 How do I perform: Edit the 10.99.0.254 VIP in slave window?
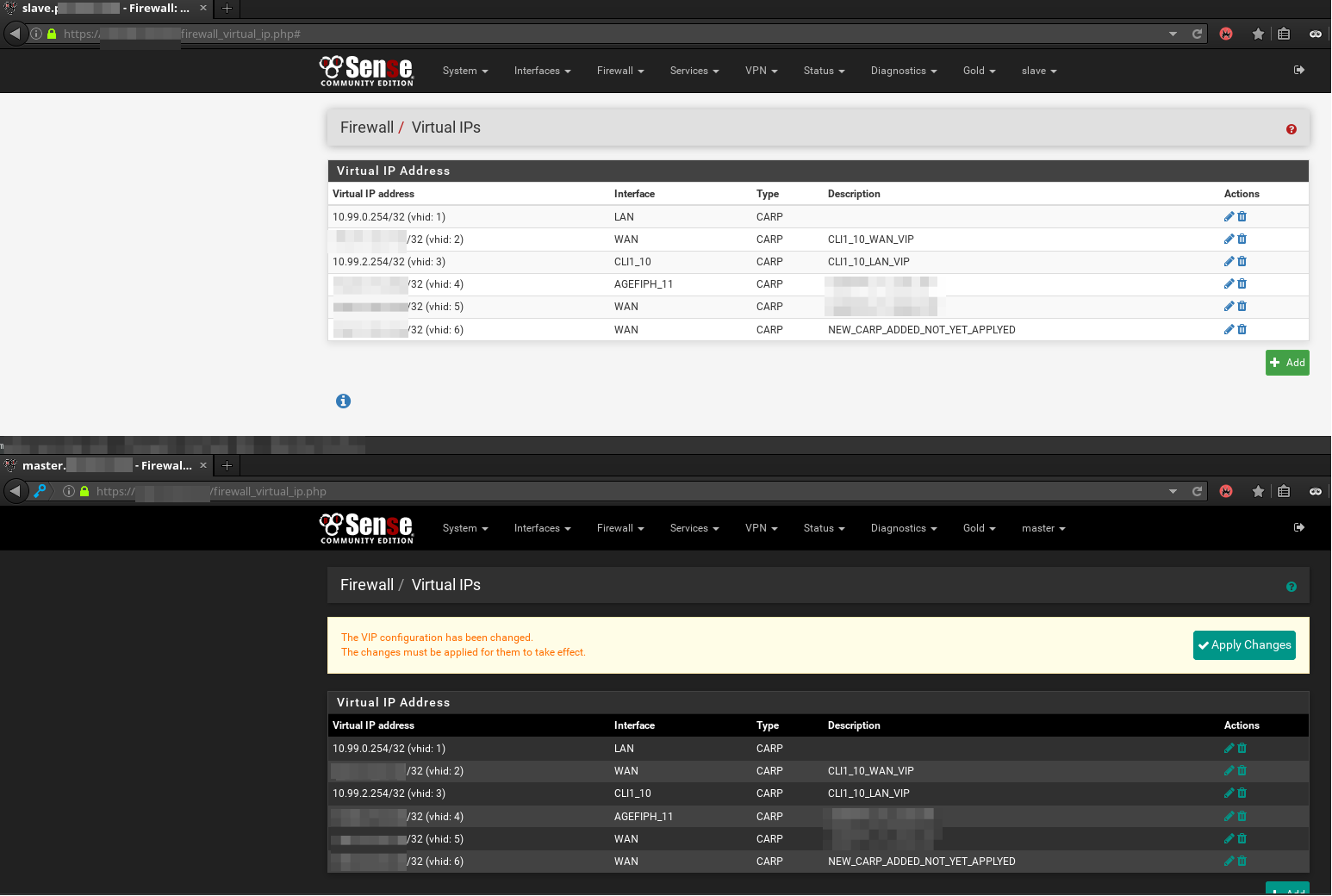click(1229, 217)
